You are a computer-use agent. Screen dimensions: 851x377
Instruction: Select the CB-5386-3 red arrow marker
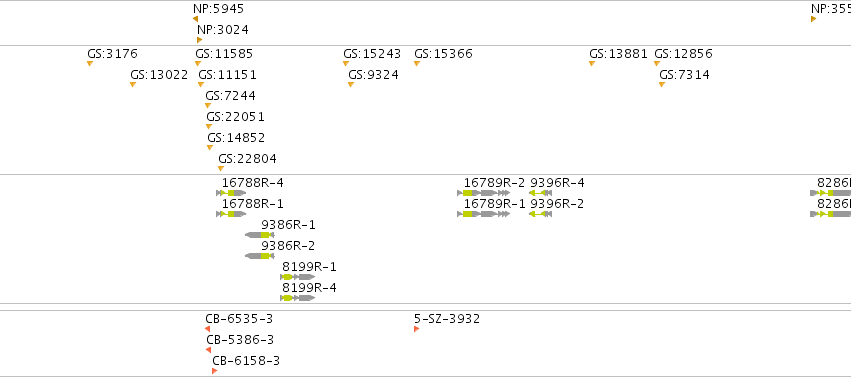pyautogui.click(x=208, y=350)
